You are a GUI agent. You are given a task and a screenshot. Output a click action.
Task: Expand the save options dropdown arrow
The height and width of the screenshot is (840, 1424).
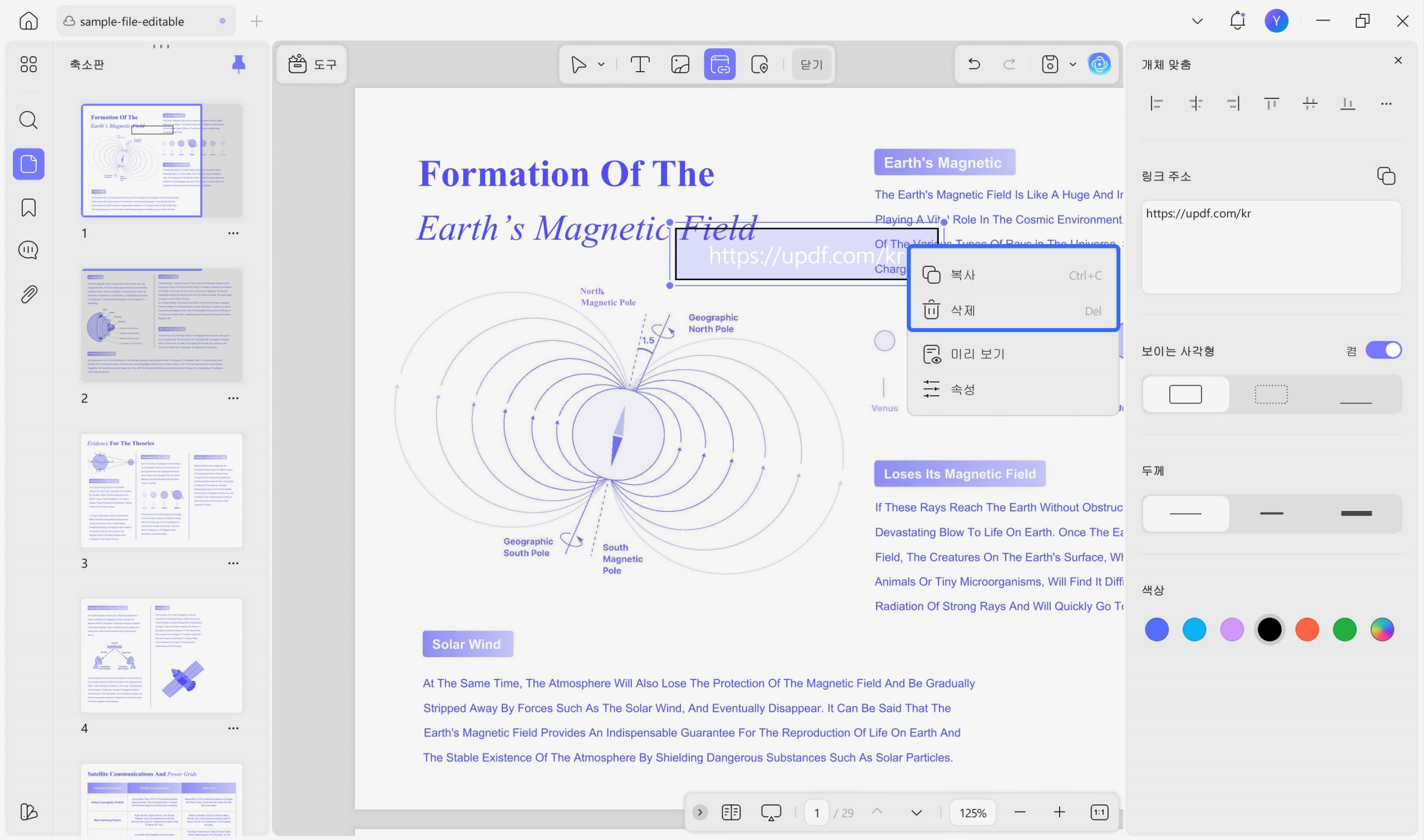[x=1072, y=64]
